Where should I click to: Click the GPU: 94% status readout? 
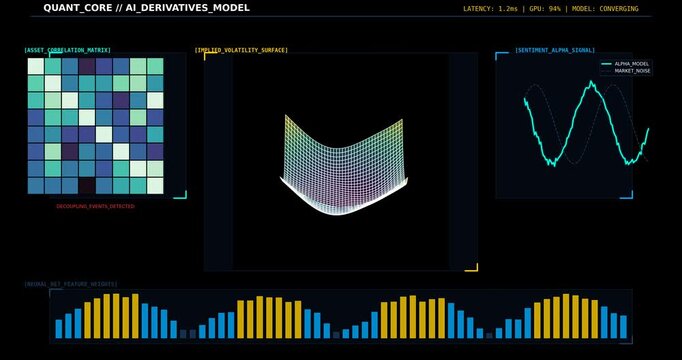(x=545, y=9)
